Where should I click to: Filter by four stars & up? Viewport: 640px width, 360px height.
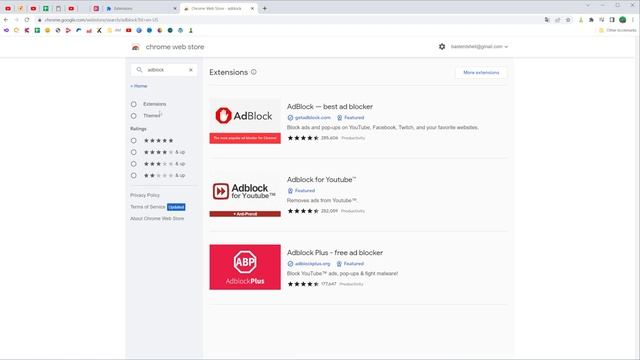(133, 152)
